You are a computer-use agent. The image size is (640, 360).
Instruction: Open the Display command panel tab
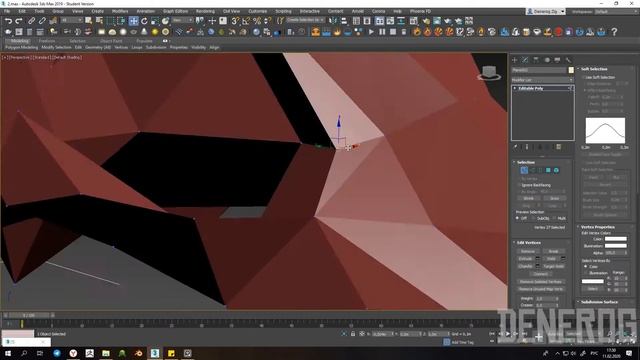coord(558,60)
